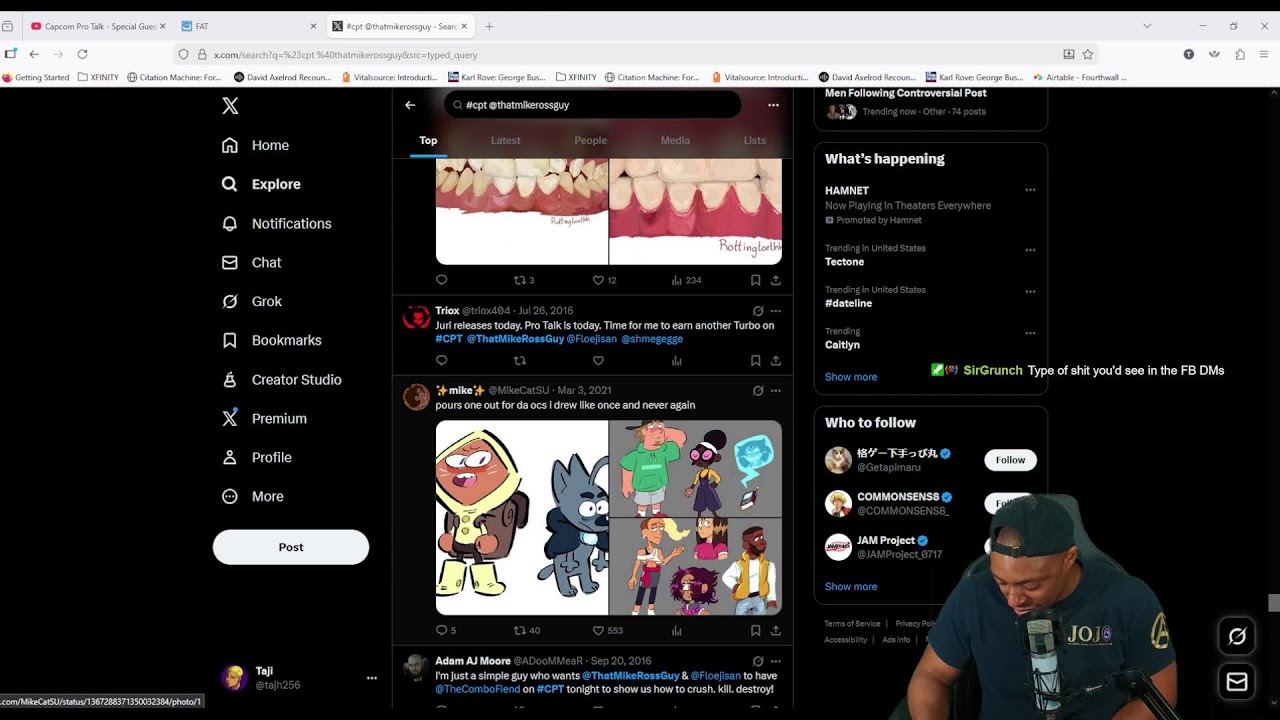This screenshot has height=720, width=1280.
Task: Like Triox's tweet
Action: pos(598,360)
